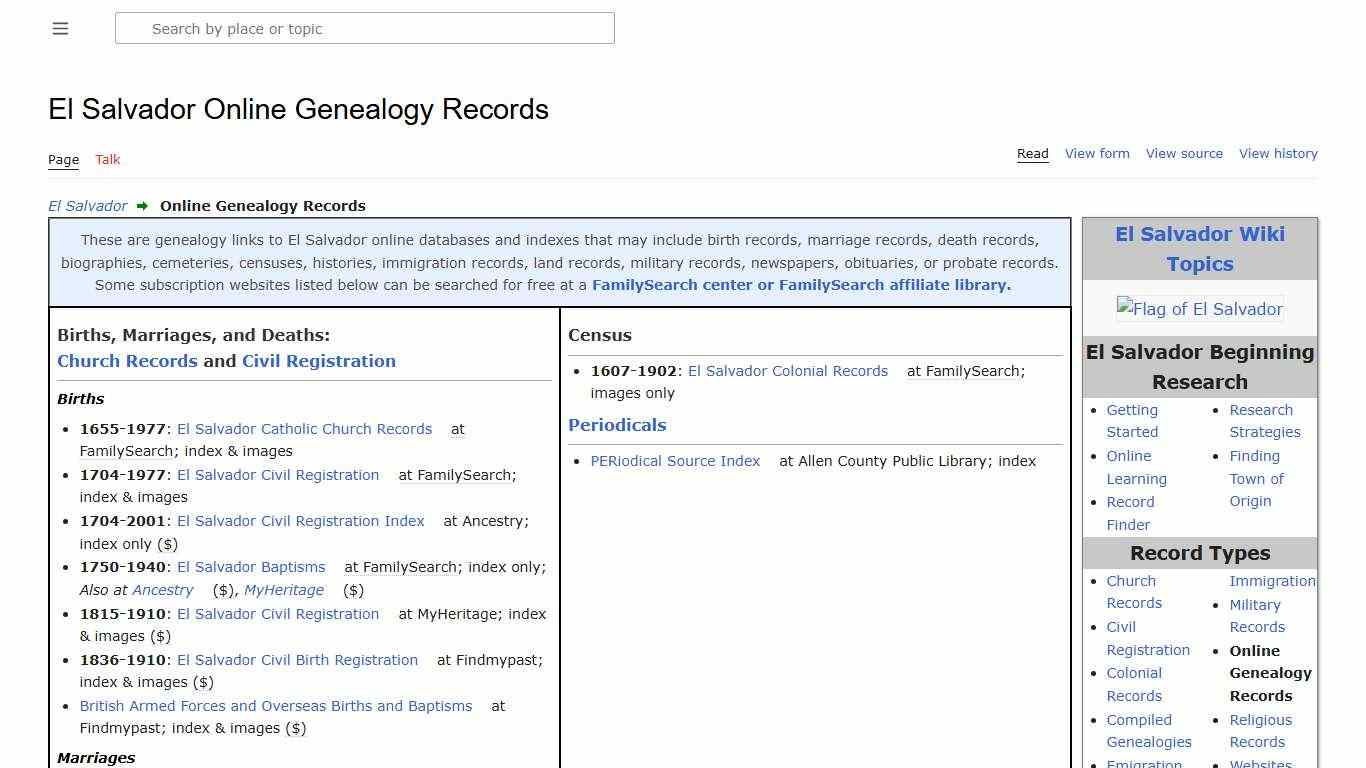Viewport: 1366px width, 768px height.
Task: Click the Search by place or topic field
Action: 365,28
